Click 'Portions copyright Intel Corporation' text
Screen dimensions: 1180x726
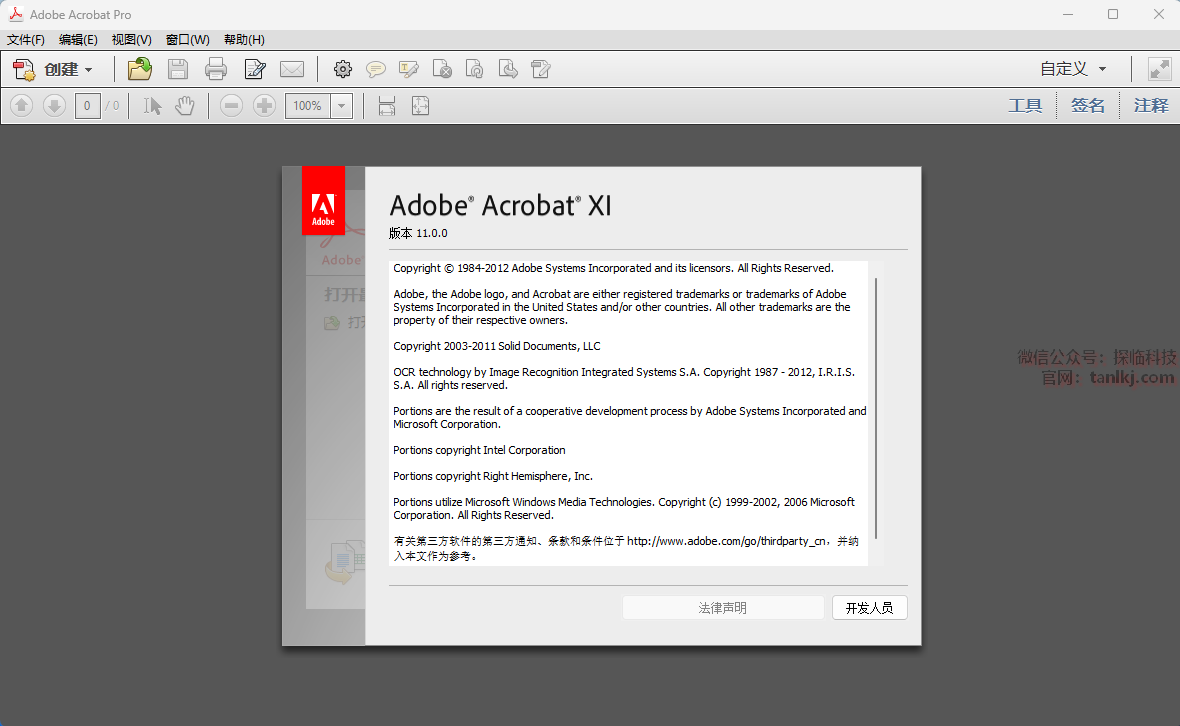tap(479, 450)
